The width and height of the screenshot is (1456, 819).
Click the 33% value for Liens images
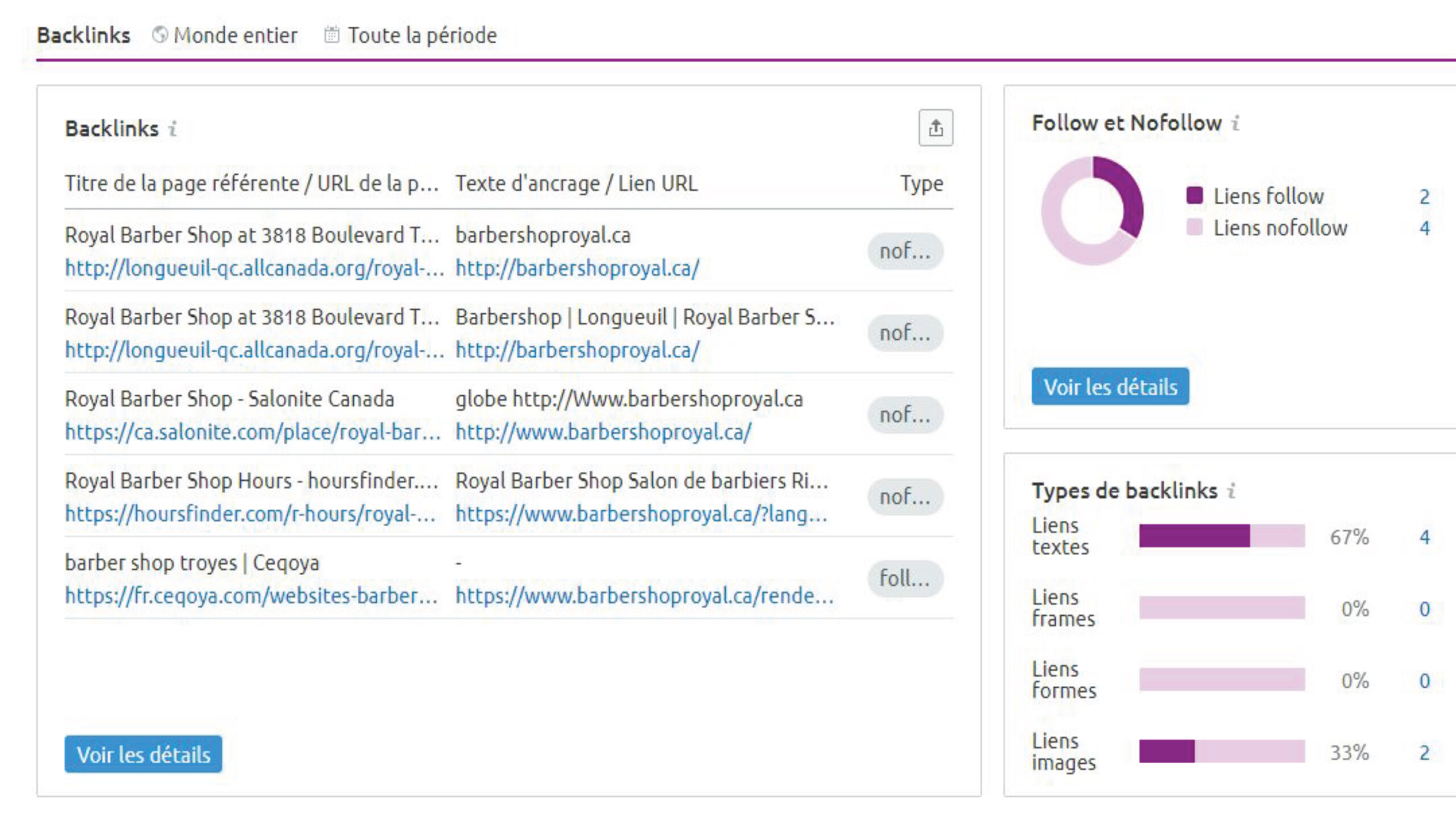click(1349, 752)
